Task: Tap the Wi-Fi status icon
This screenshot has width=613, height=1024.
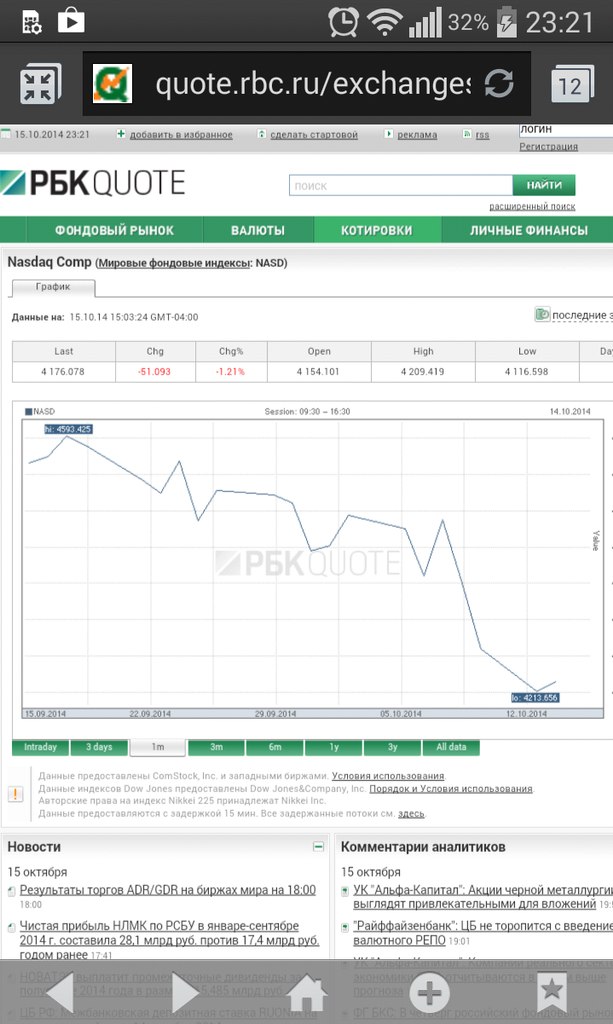Action: [385, 22]
